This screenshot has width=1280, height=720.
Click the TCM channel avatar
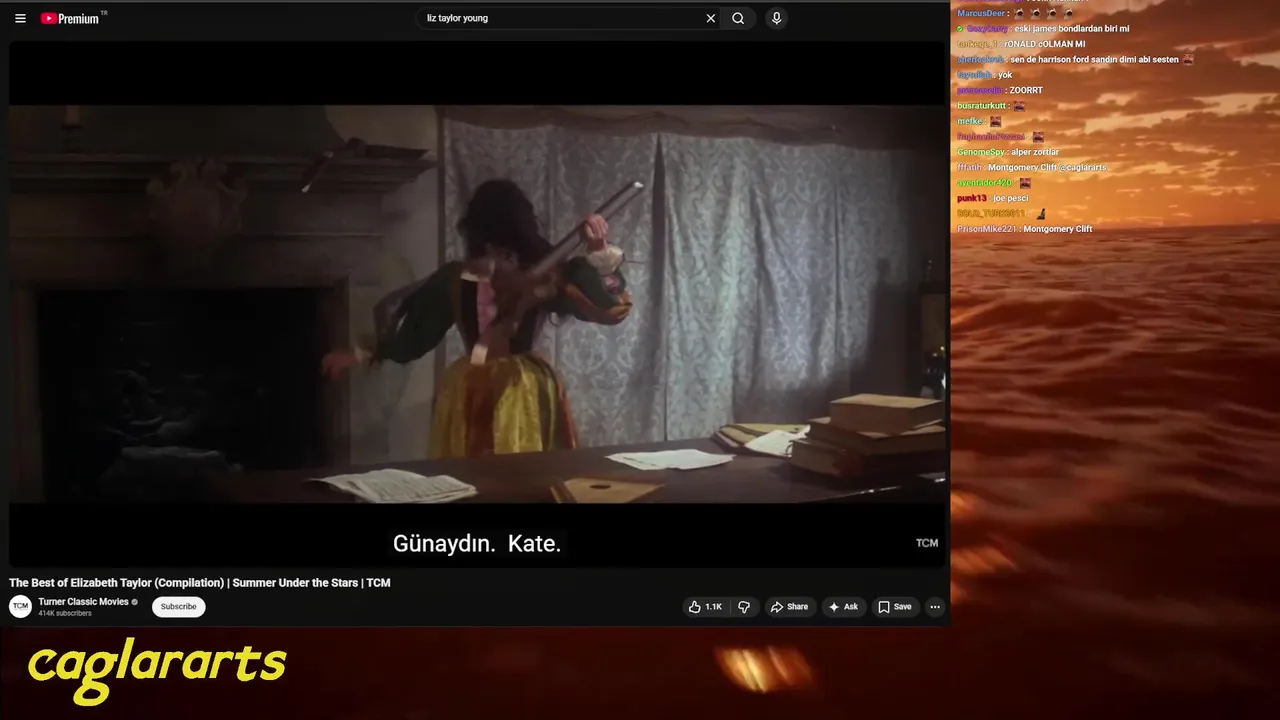(x=20, y=607)
